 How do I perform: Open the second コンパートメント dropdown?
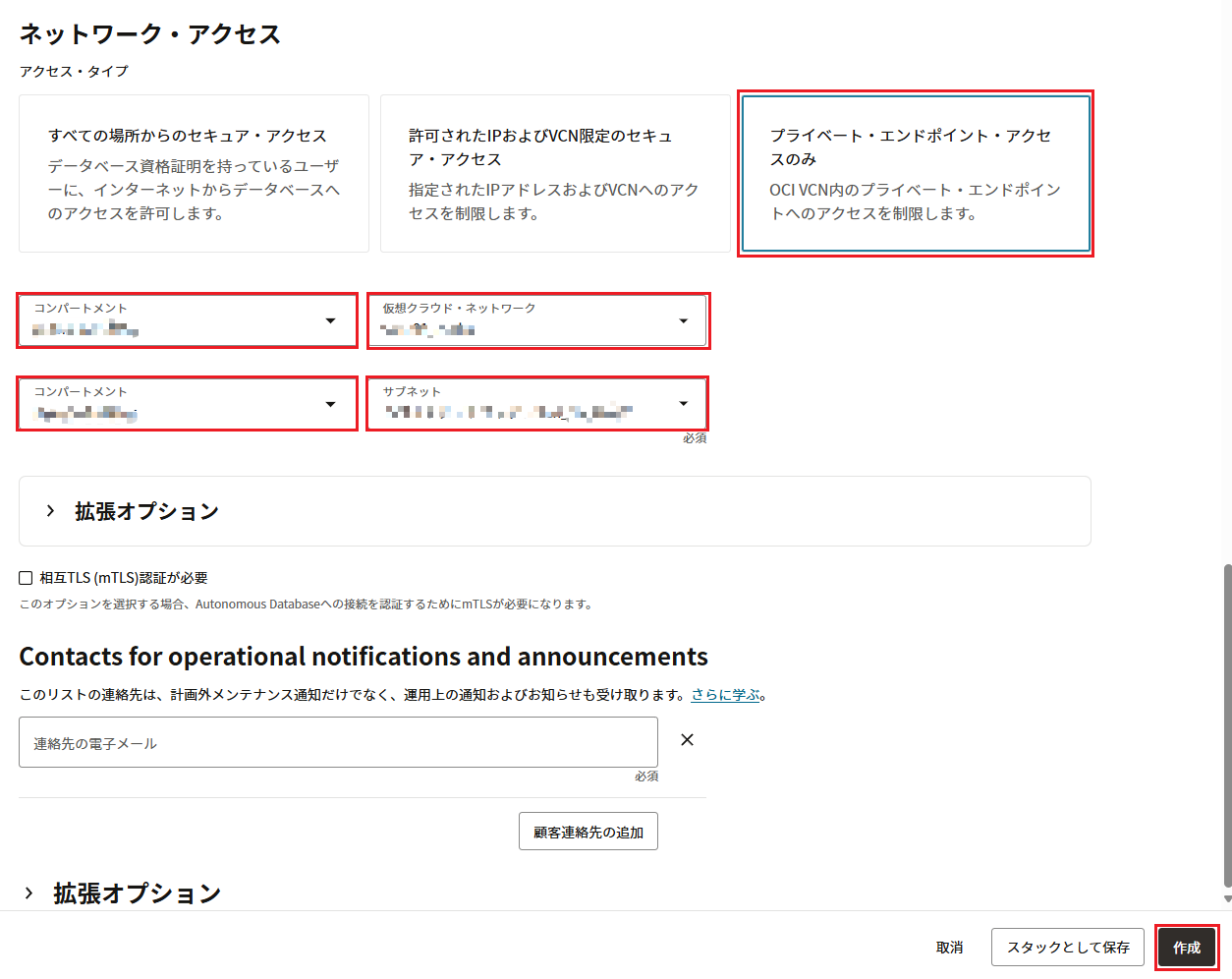coord(187,404)
